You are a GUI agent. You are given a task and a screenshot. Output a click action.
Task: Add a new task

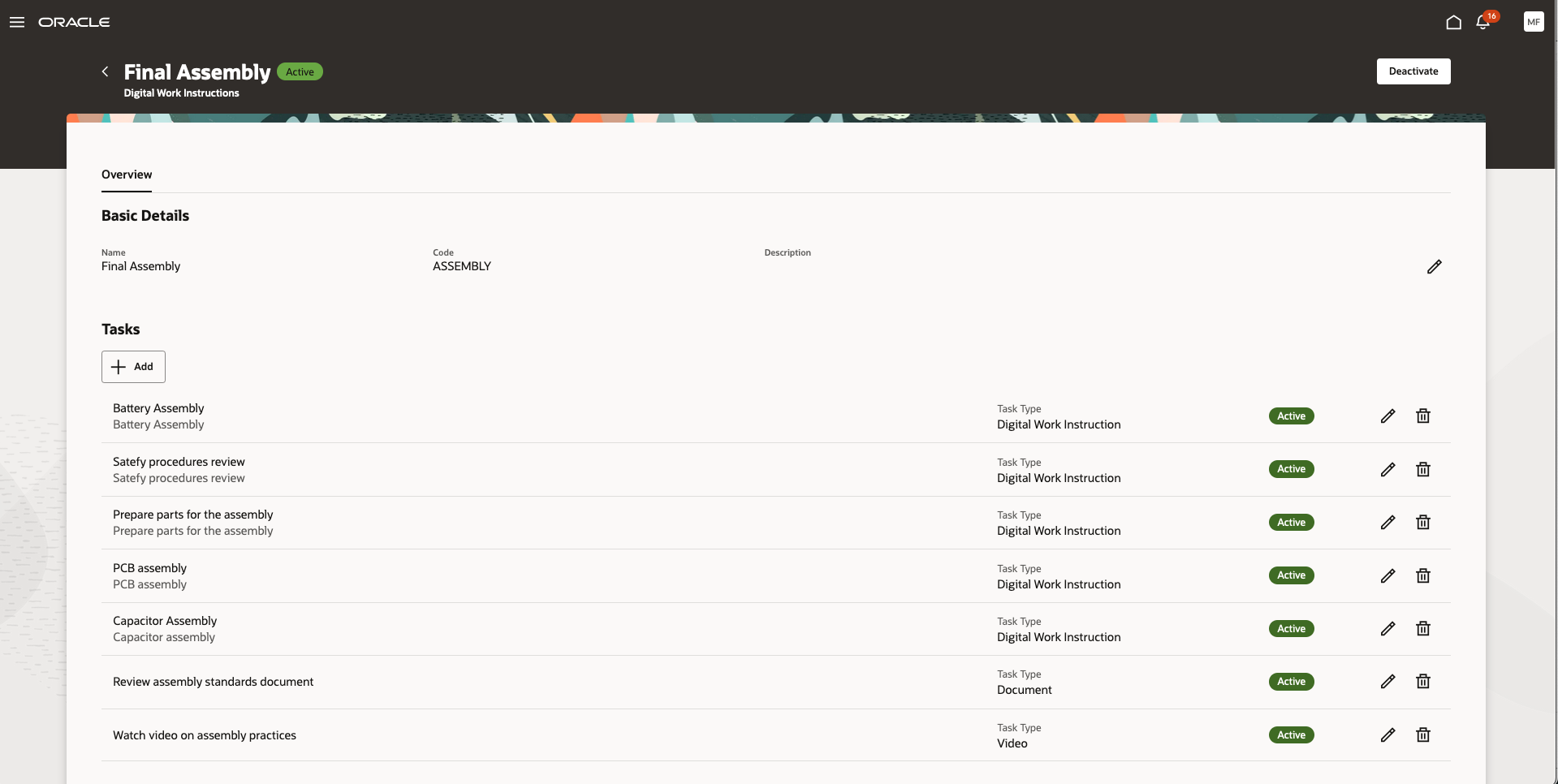click(x=133, y=367)
